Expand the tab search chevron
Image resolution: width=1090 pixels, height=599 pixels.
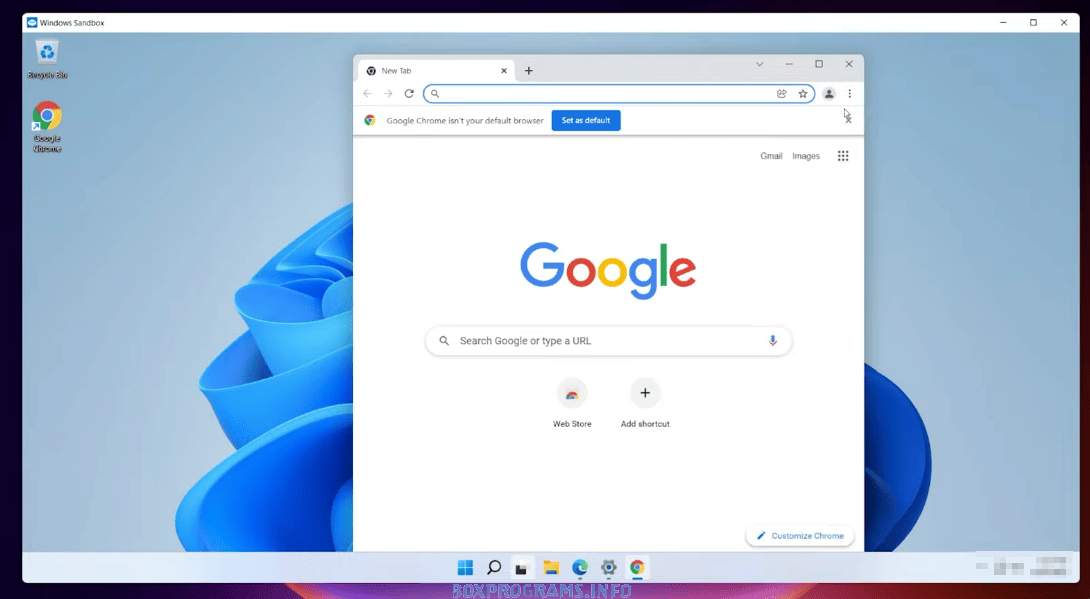pos(759,64)
